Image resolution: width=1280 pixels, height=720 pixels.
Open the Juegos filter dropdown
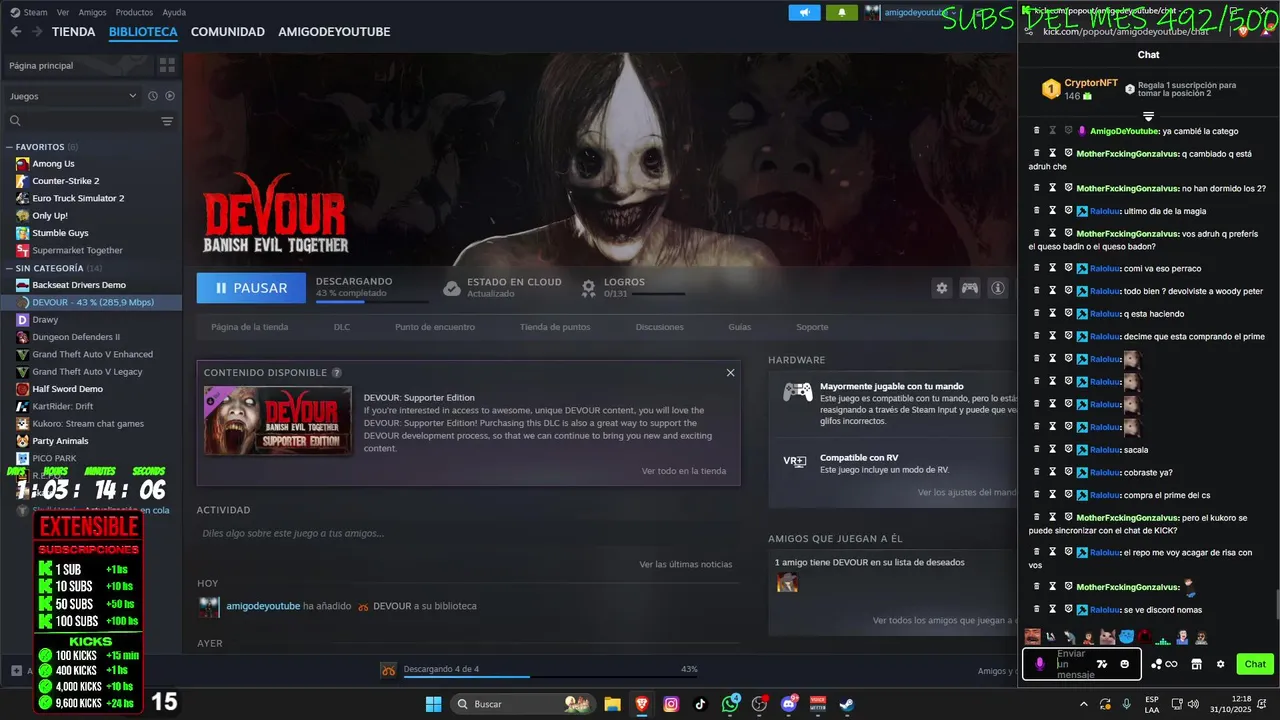point(73,96)
